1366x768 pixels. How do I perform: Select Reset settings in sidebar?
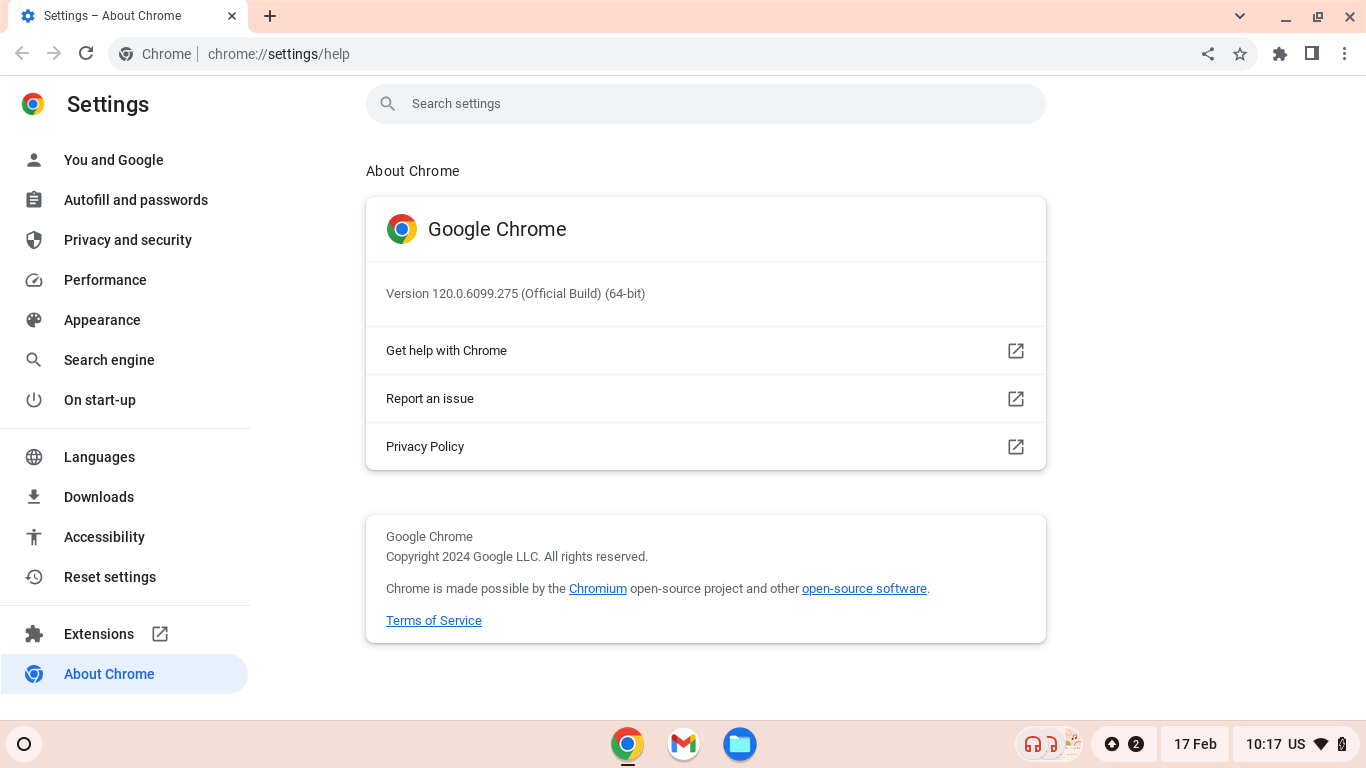(124, 577)
